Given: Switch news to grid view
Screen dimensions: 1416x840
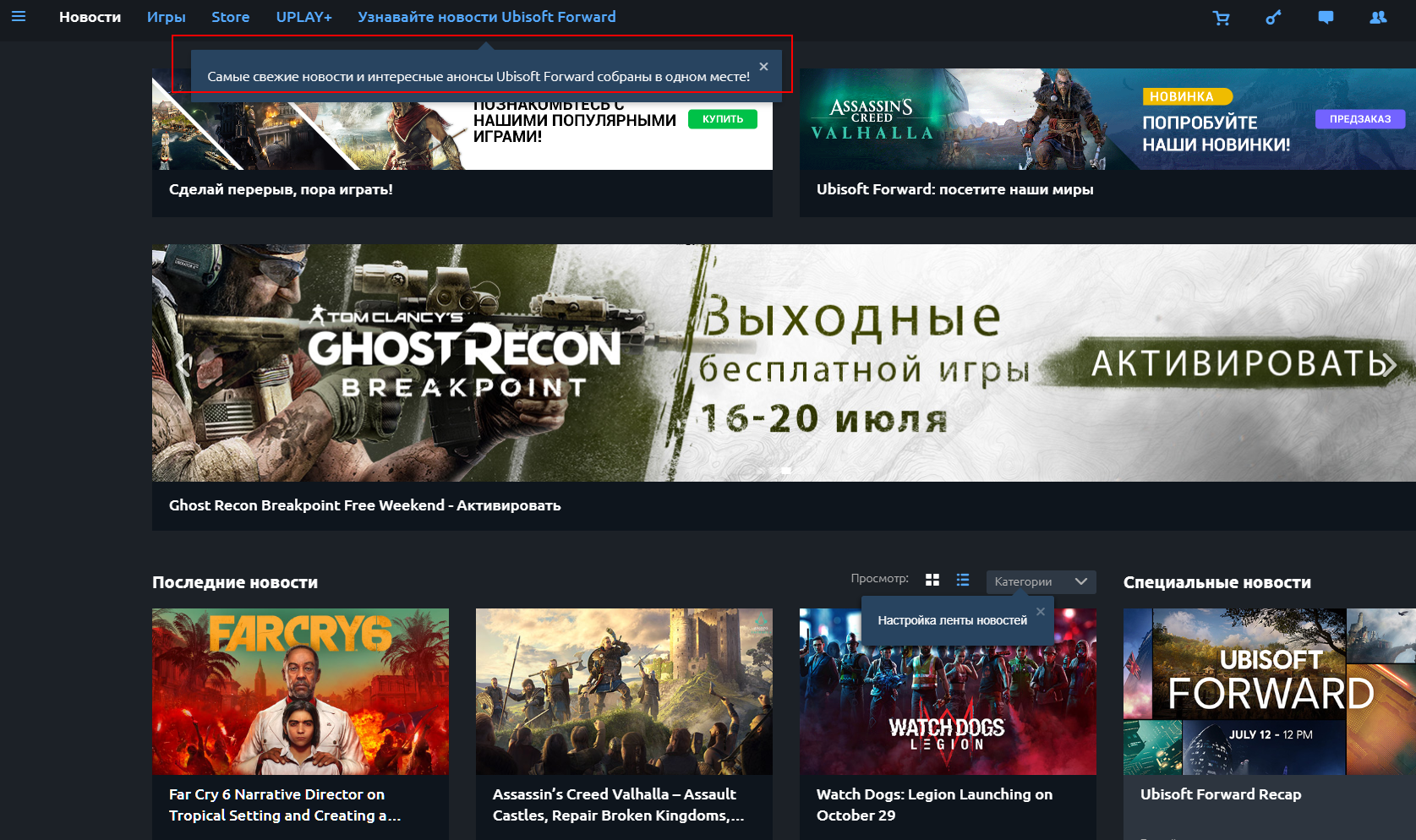Looking at the screenshot, I should (x=932, y=580).
